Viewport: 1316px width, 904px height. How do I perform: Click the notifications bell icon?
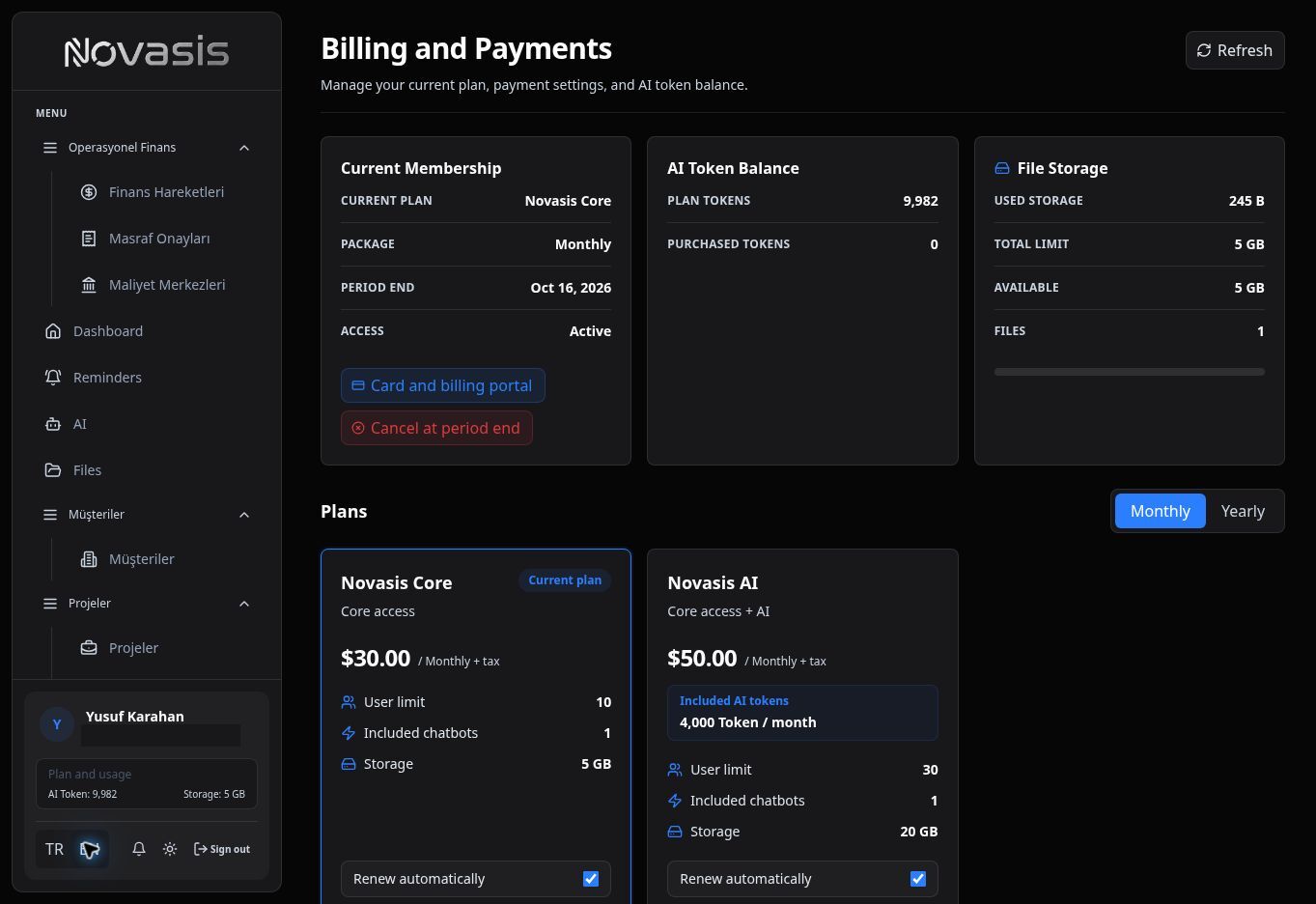coord(139,849)
